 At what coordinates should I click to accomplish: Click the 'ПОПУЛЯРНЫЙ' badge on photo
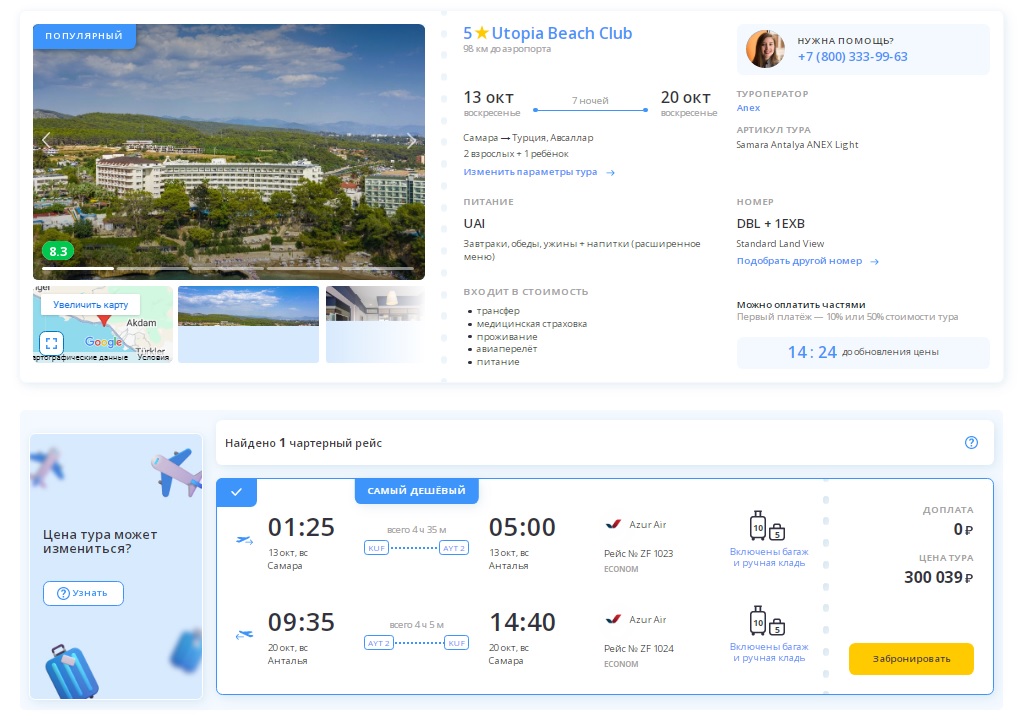point(84,36)
